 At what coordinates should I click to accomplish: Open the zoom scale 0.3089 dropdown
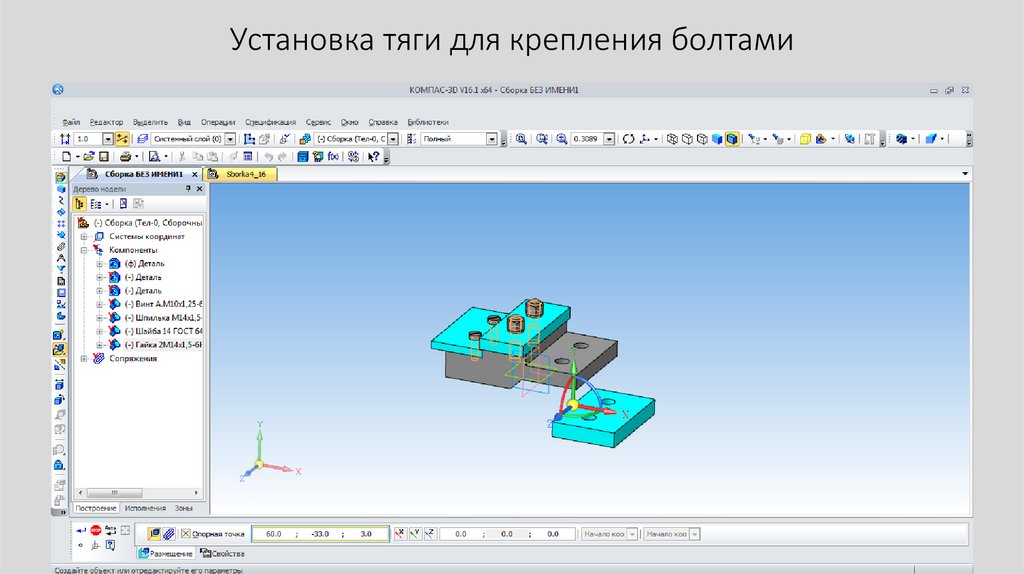tap(608, 139)
